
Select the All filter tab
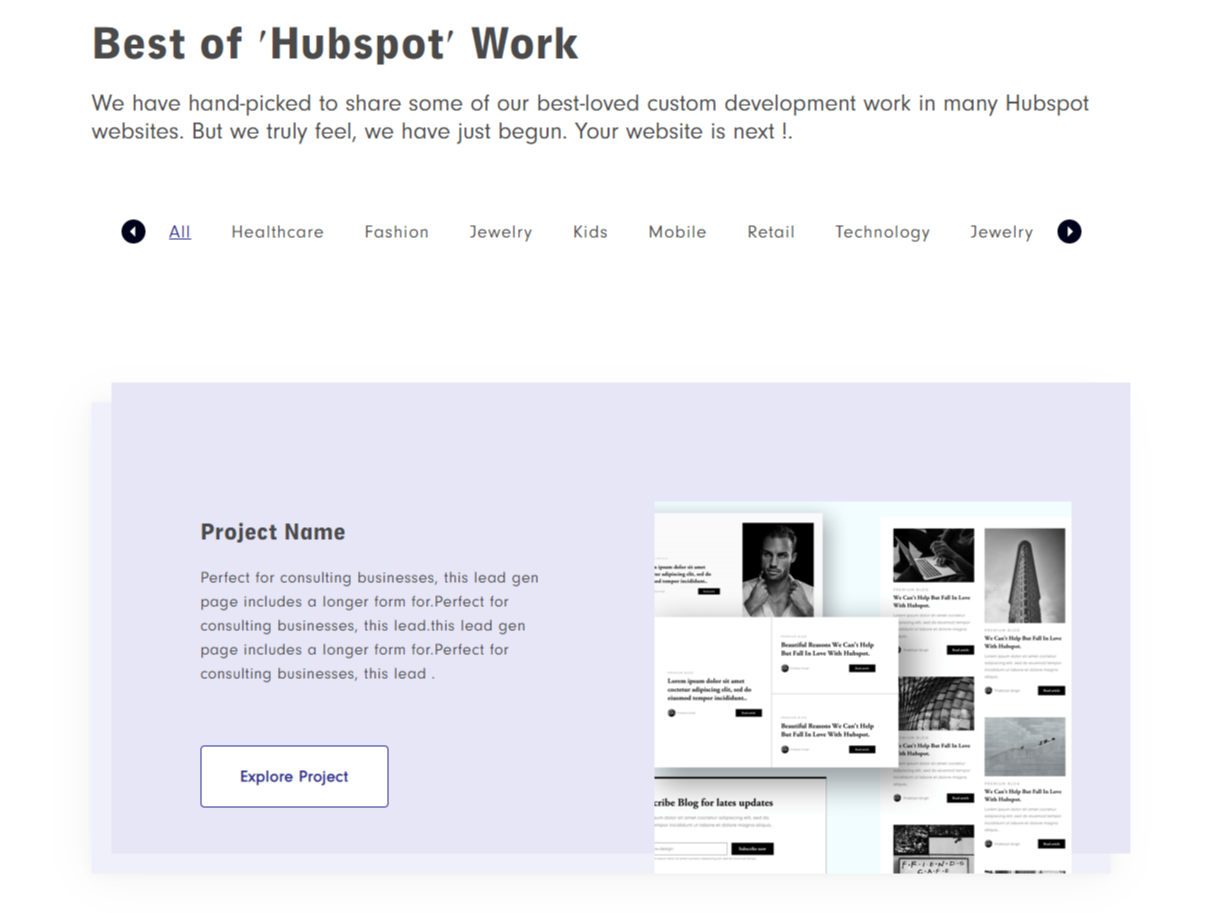[180, 232]
